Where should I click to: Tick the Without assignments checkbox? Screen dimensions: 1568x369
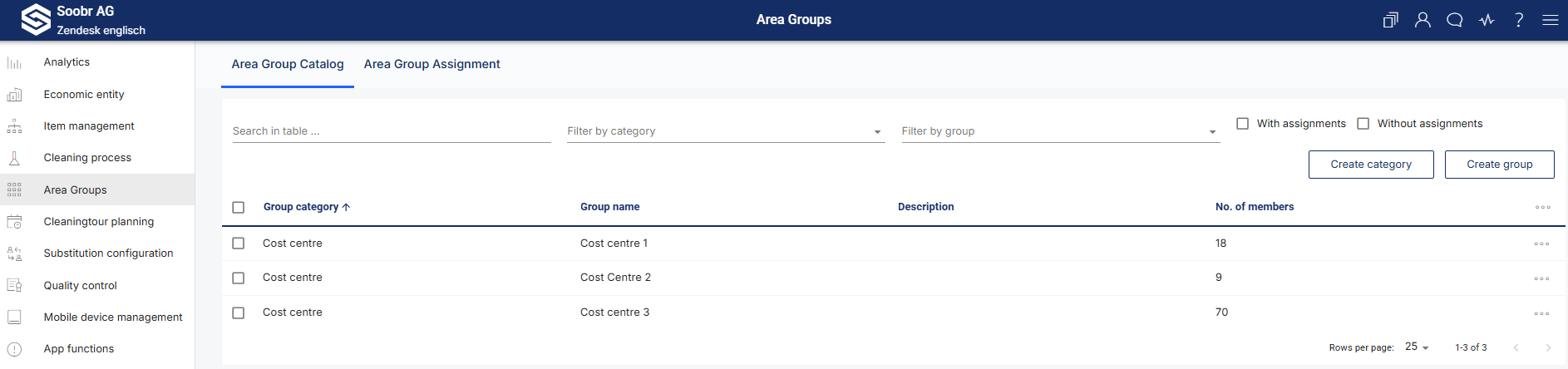[x=1363, y=124]
